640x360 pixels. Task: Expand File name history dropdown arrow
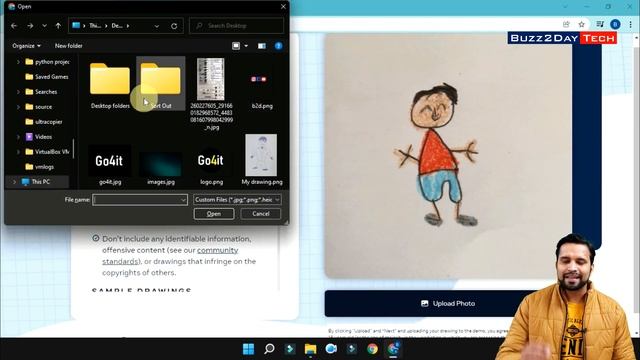pos(183,200)
